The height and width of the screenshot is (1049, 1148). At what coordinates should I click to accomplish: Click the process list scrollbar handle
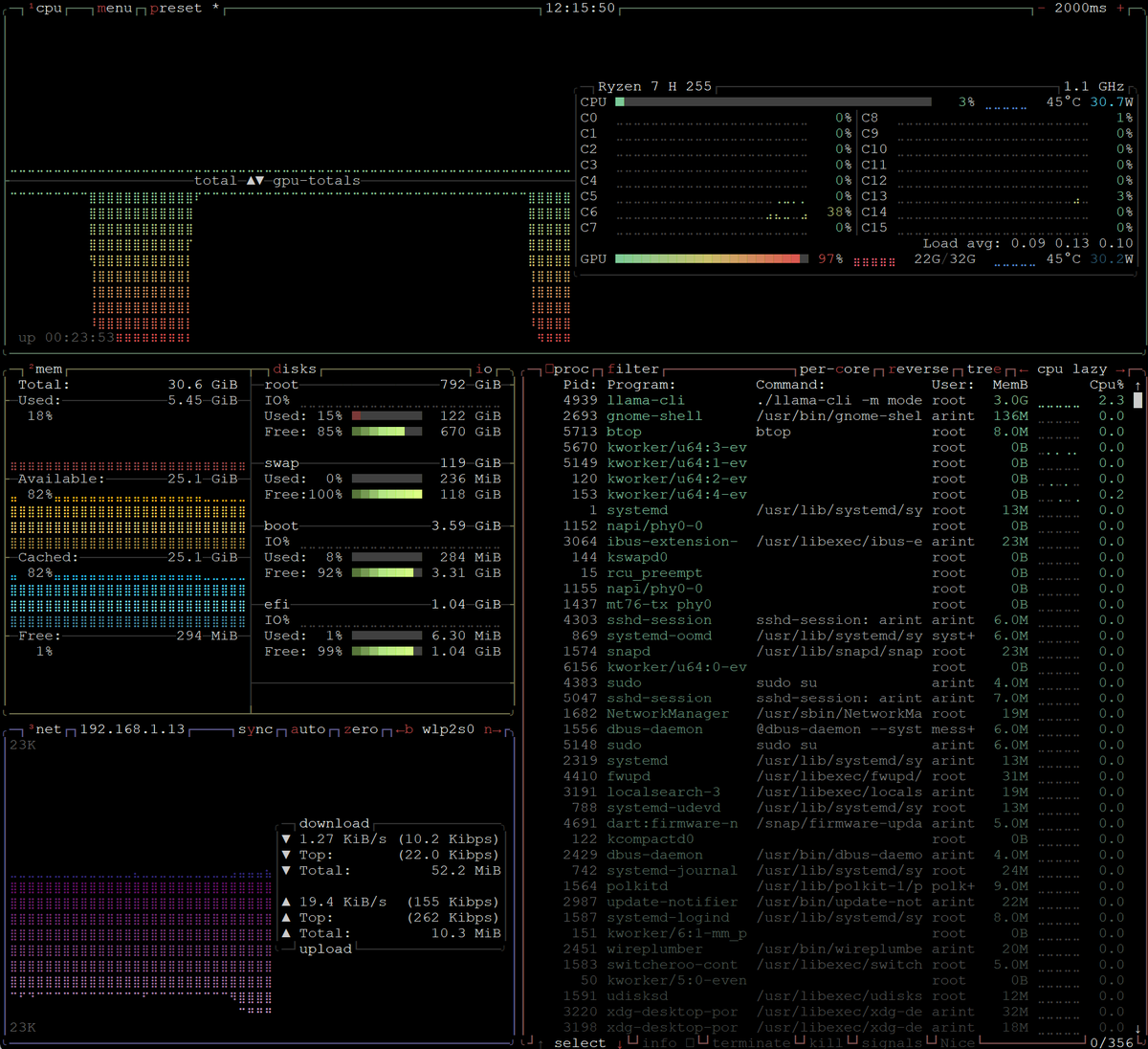click(1137, 401)
